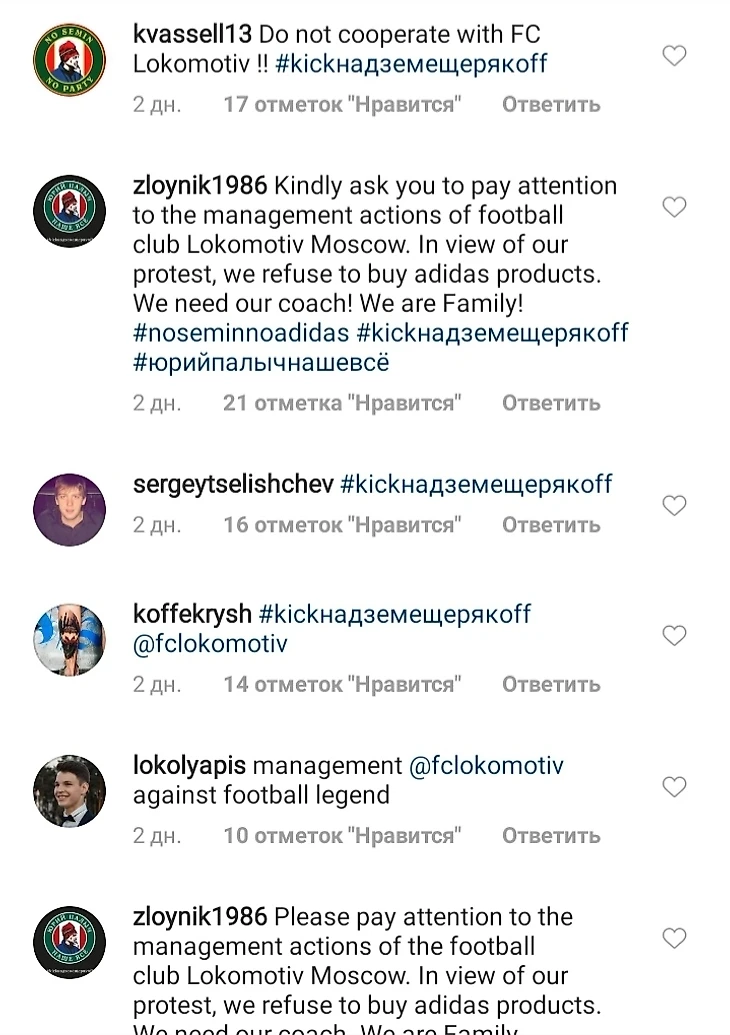Open the username zloynik1986 in the first comment

(x=200, y=185)
